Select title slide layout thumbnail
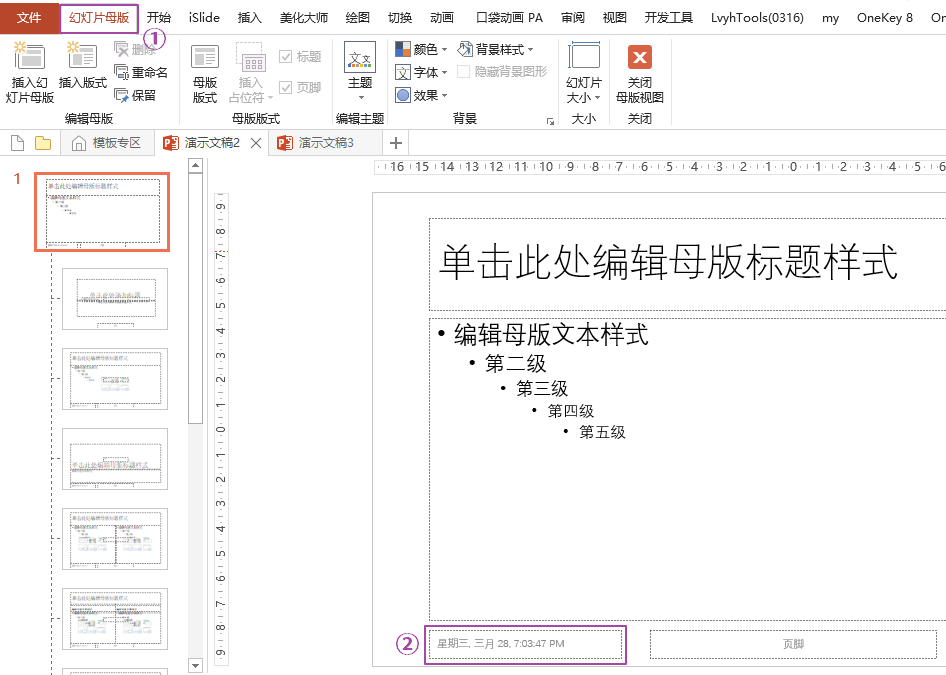Image resolution: width=946 pixels, height=675 pixels. (115, 299)
